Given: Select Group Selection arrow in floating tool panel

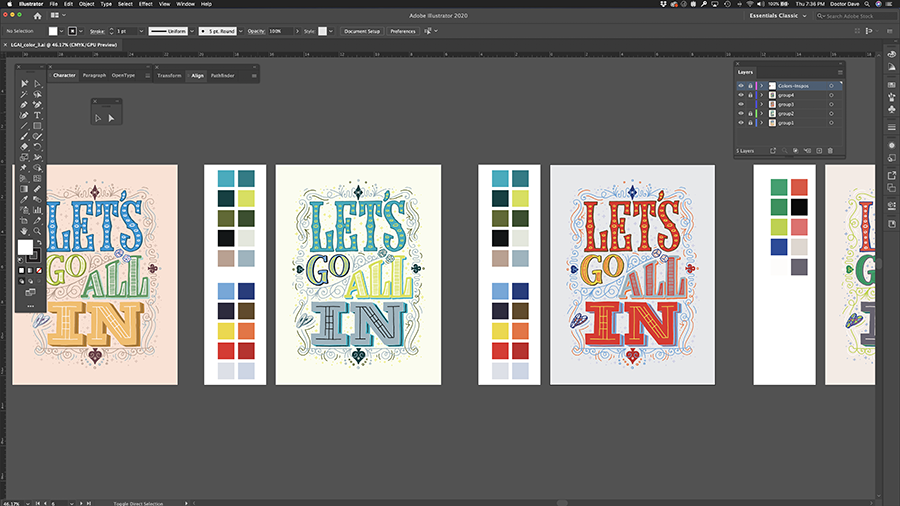Looking at the screenshot, I should click(111, 118).
